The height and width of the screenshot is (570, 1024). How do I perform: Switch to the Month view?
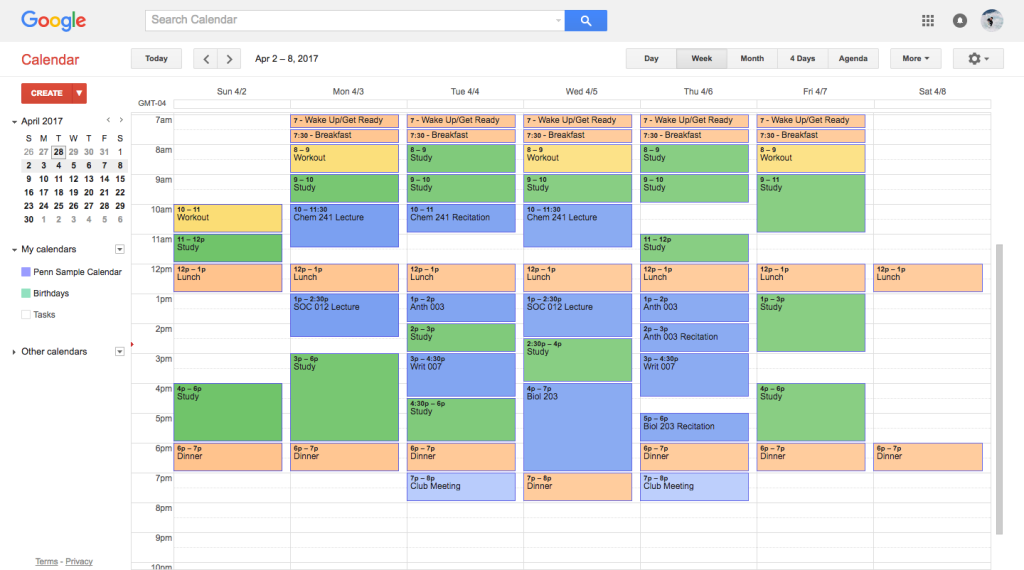(752, 59)
